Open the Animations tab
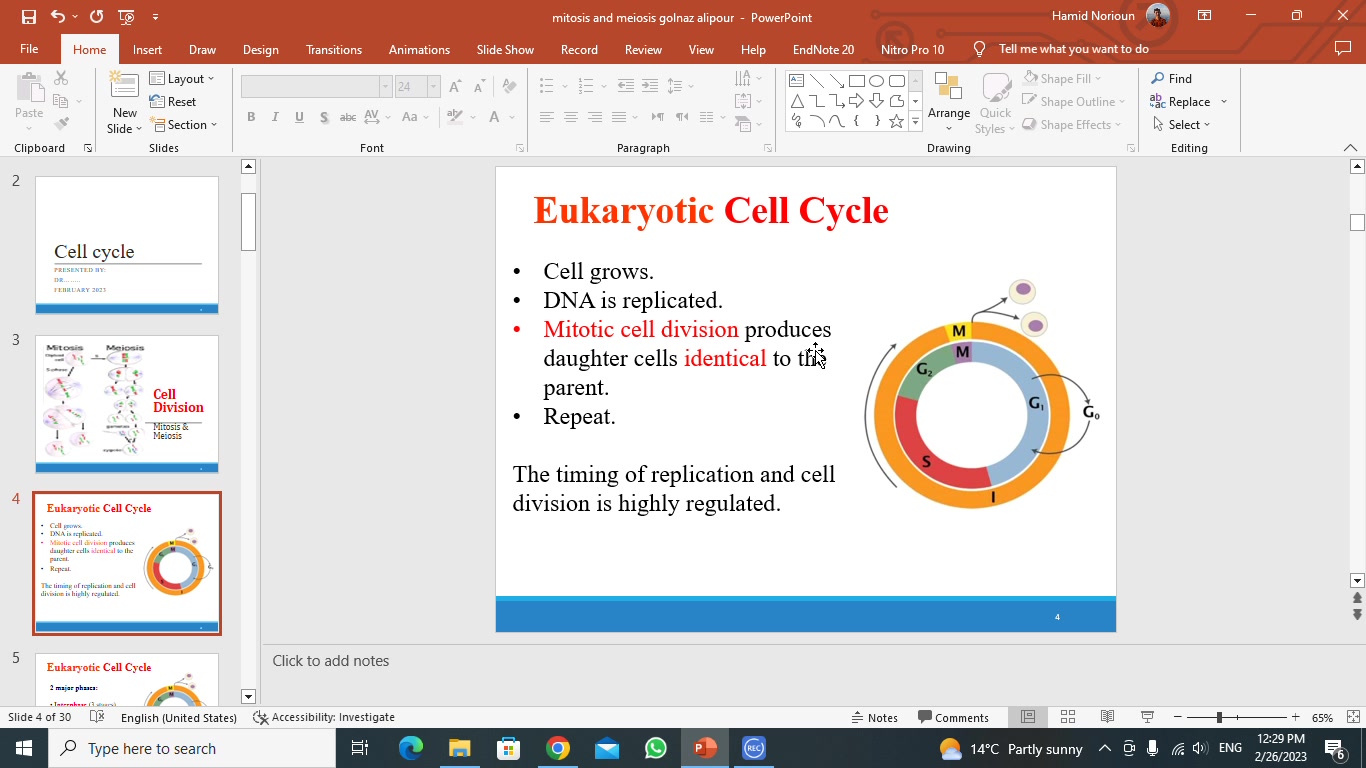1366x768 pixels. pyautogui.click(x=419, y=49)
